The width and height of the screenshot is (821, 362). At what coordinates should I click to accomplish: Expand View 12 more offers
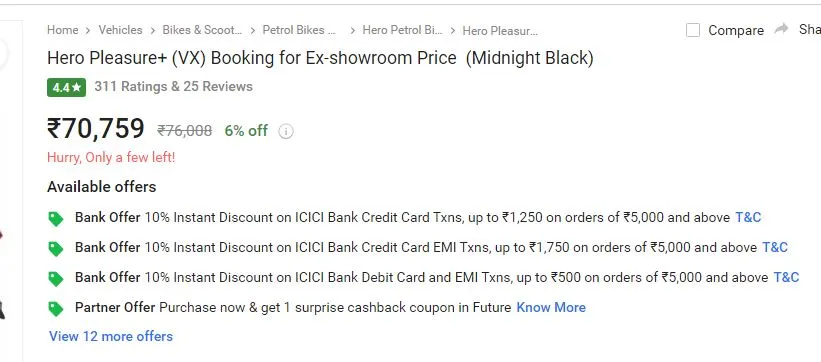[x=111, y=336]
